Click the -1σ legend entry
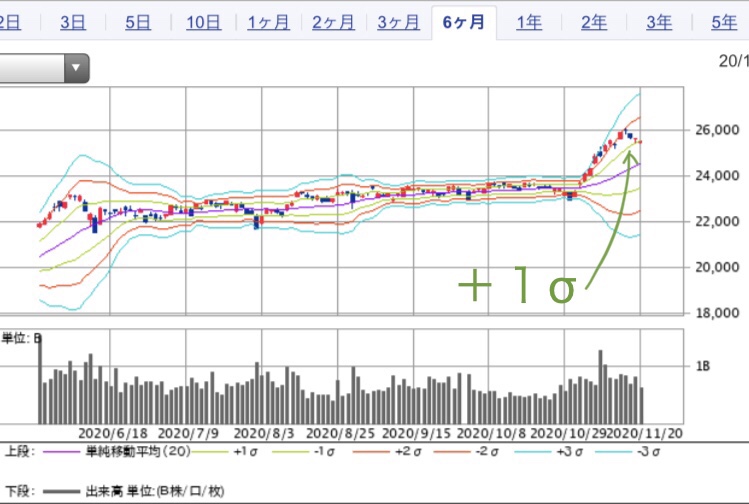 324,451
